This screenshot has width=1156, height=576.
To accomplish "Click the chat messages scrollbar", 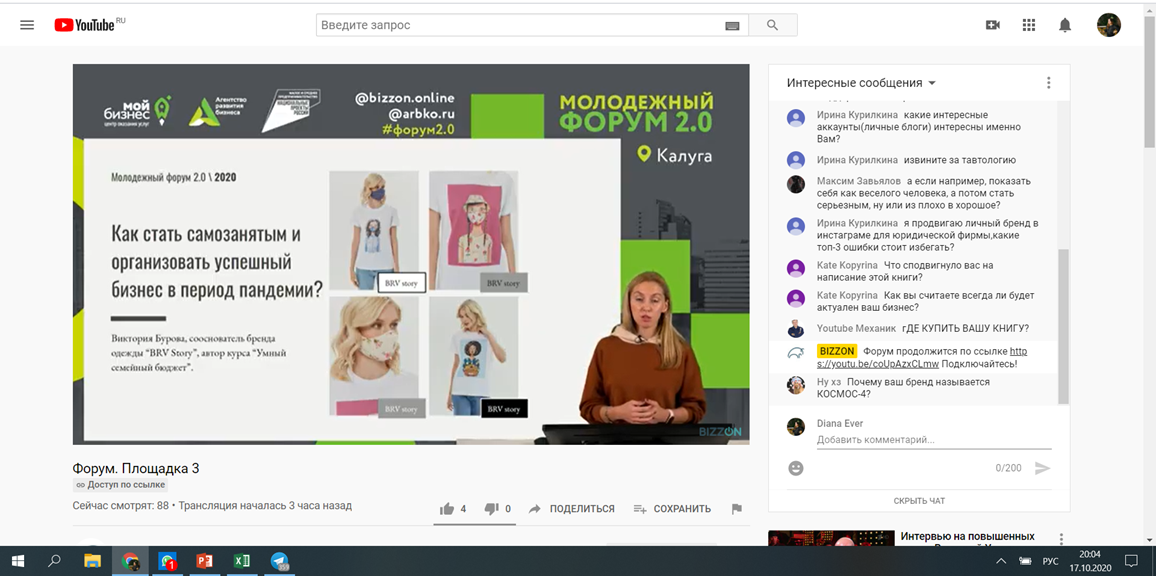I will point(1064,320).
